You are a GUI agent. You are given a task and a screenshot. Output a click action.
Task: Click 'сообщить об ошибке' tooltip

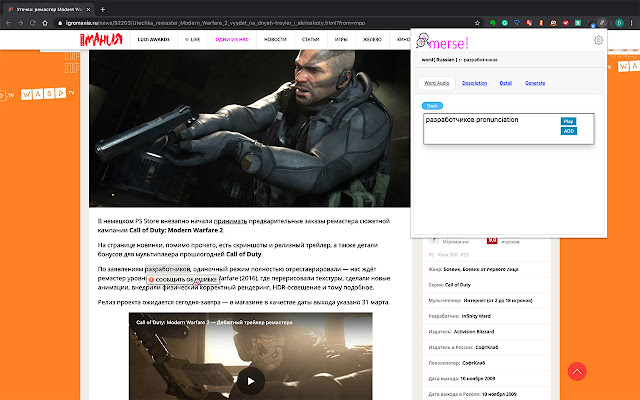click(x=182, y=280)
